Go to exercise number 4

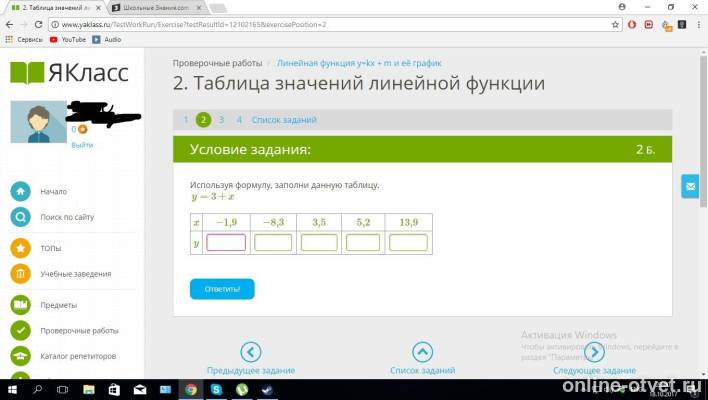coord(239,120)
